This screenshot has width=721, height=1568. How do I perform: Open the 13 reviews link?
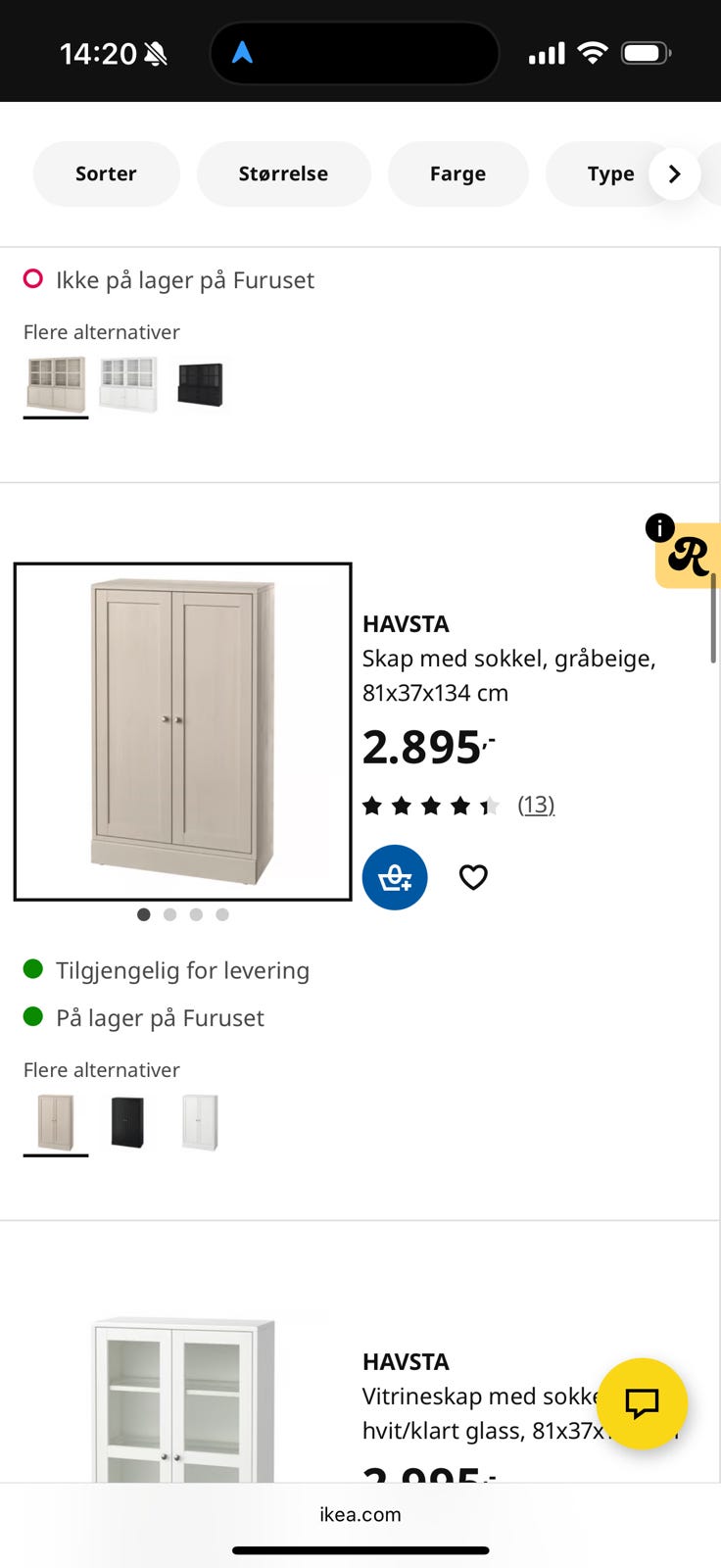pyautogui.click(x=536, y=805)
